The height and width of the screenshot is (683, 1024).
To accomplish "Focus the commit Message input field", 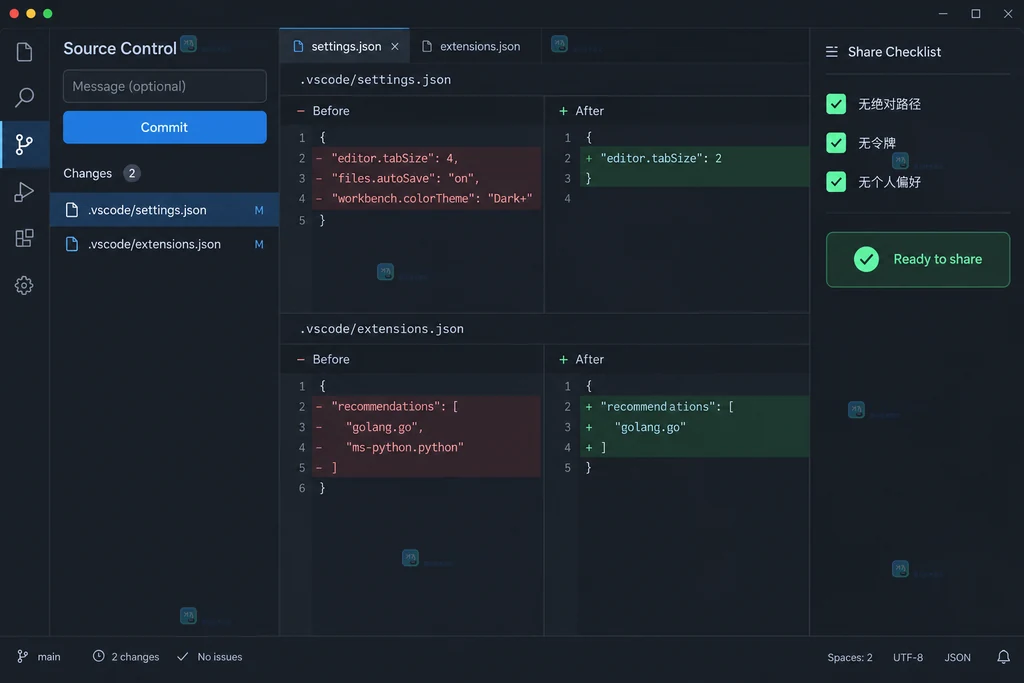I will [x=165, y=86].
